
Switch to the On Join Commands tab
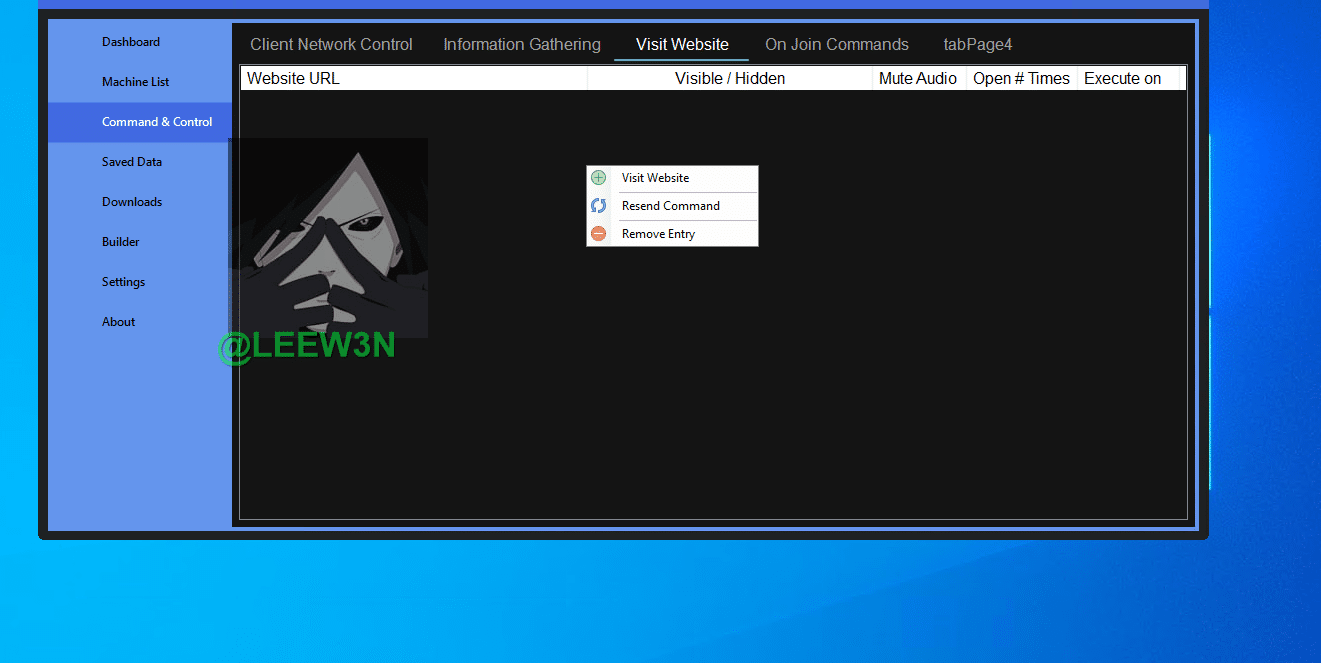pyautogui.click(x=837, y=44)
